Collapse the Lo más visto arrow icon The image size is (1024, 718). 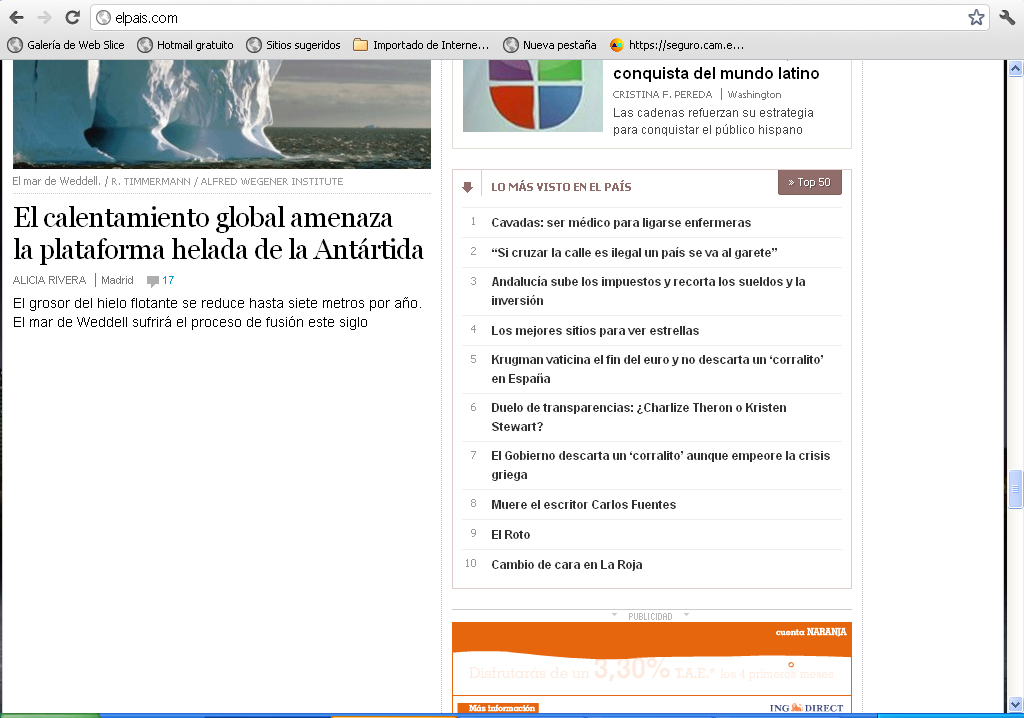click(x=467, y=187)
